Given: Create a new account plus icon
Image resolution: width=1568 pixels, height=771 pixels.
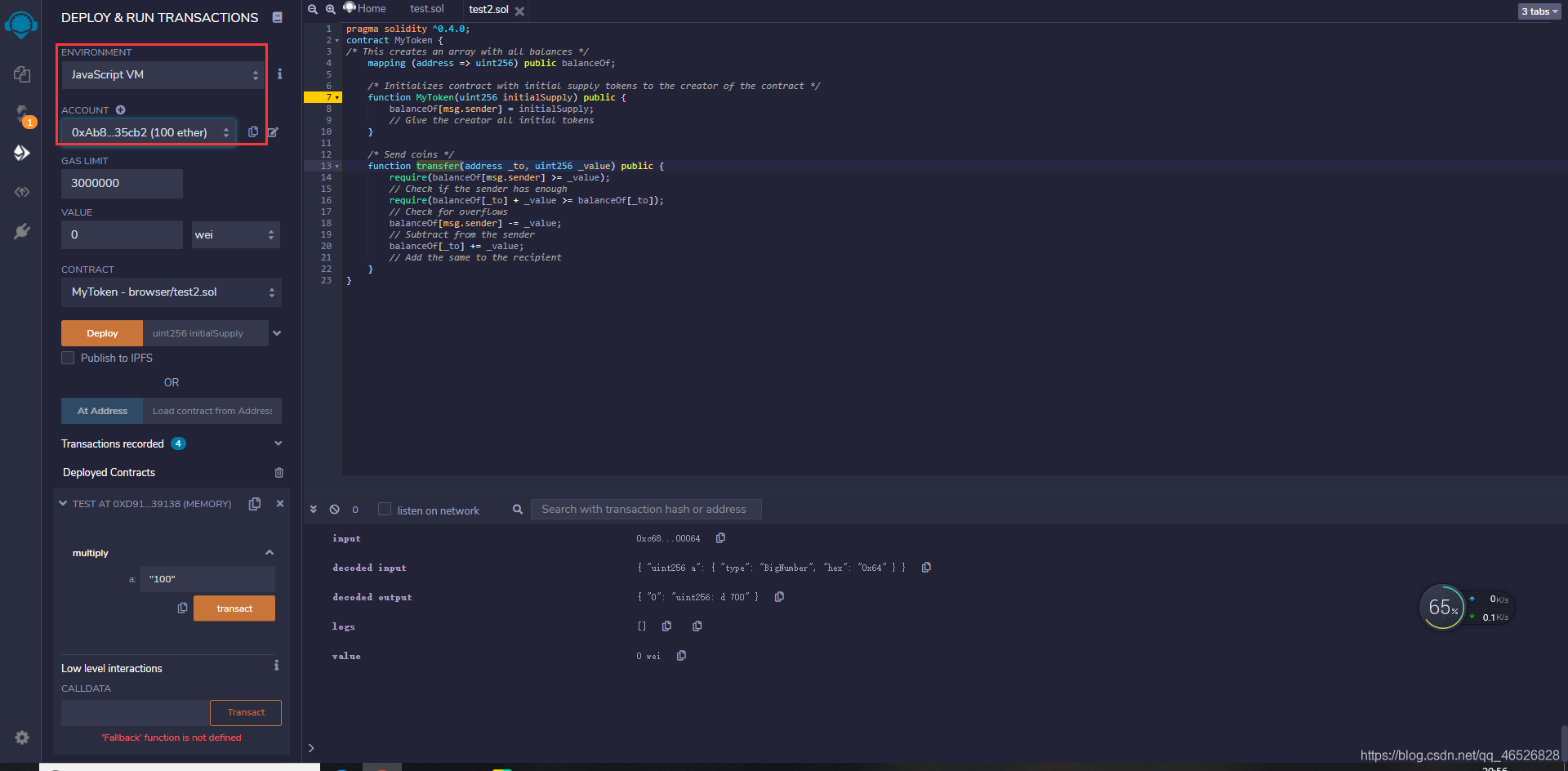Looking at the screenshot, I should tap(120, 110).
